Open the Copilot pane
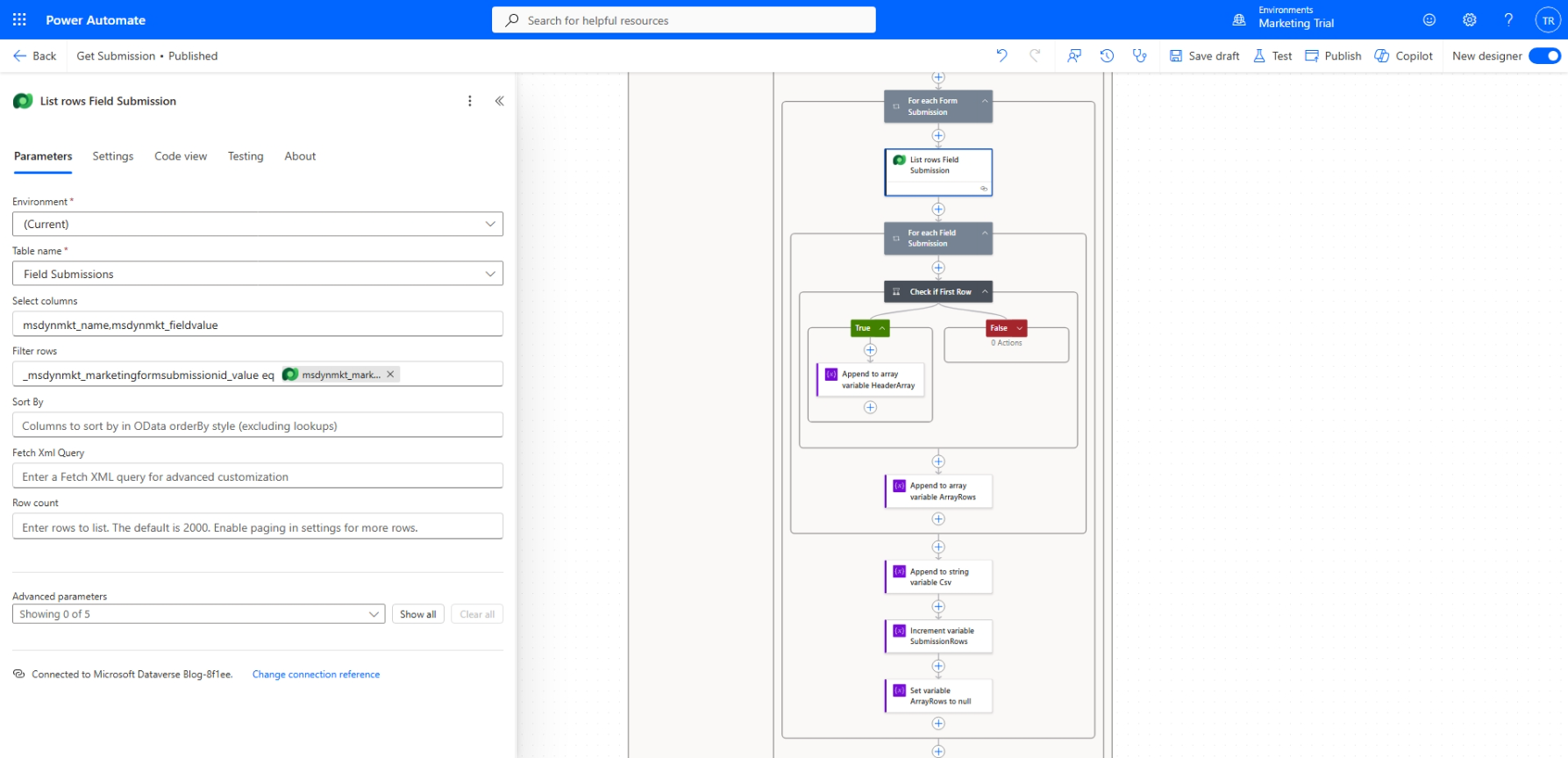1568x758 pixels. 1403,55
